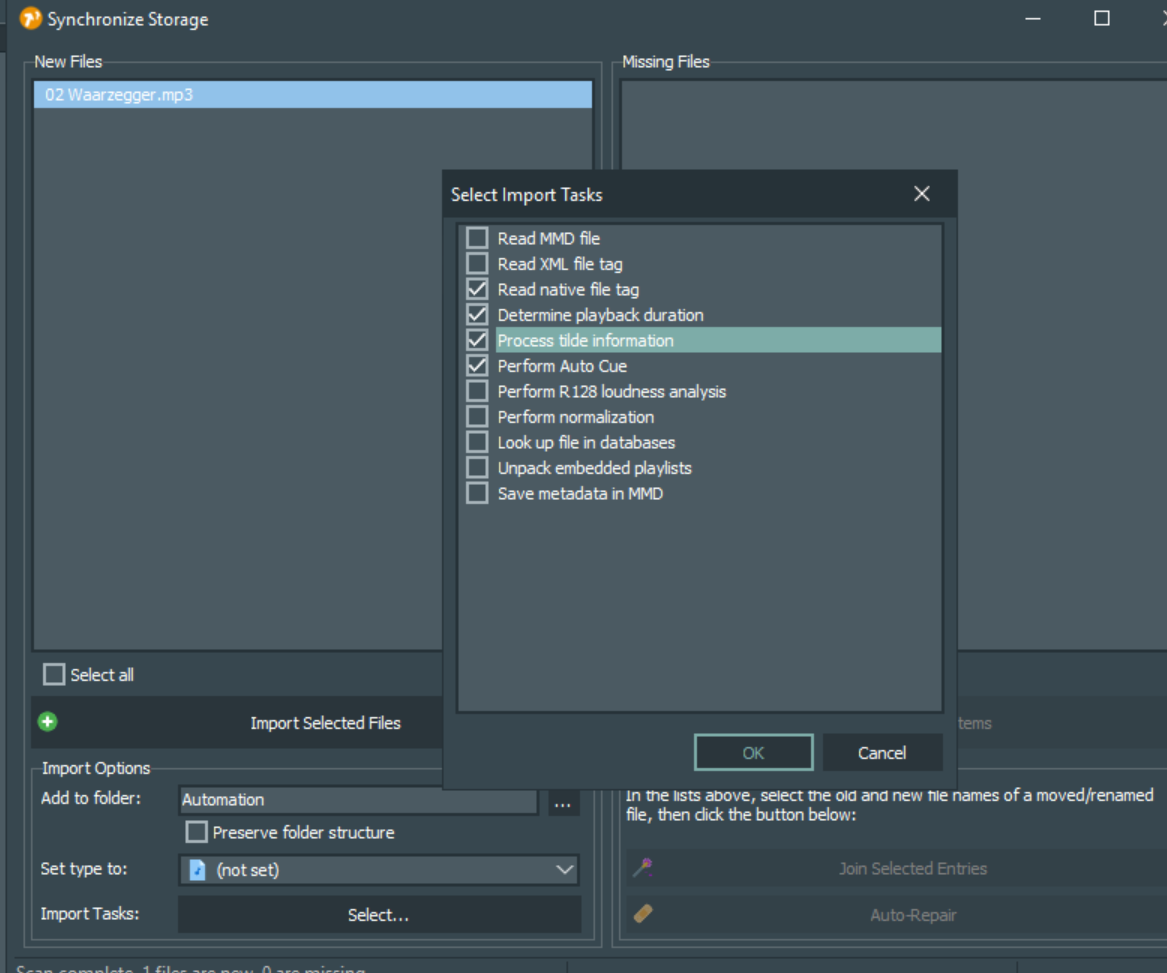Click the Add to folder input field

(x=358, y=800)
